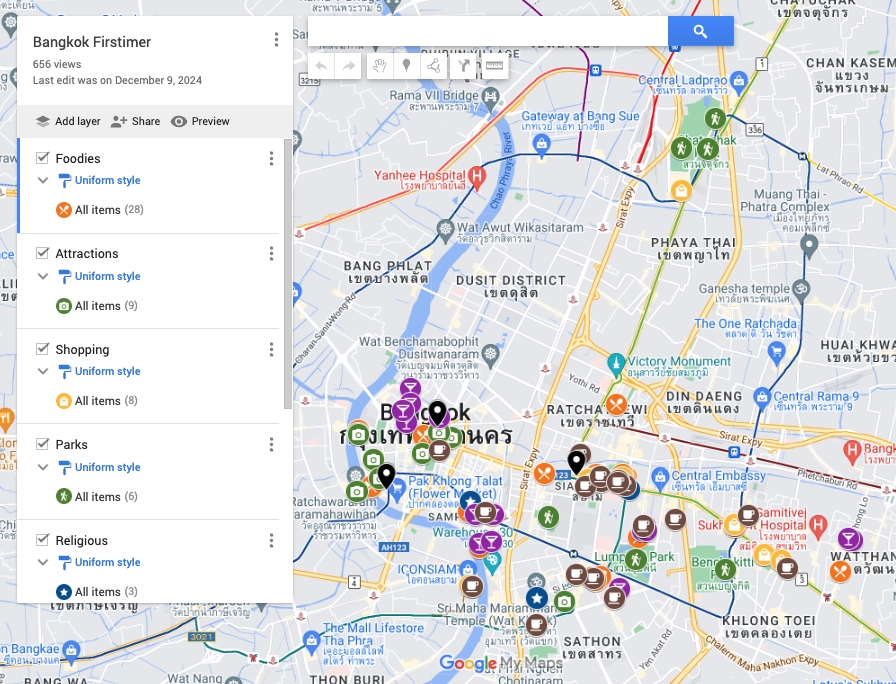The width and height of the screenshot is (896, 684).
Task: Click the Undo arrow icon
Action: [320, 67]
